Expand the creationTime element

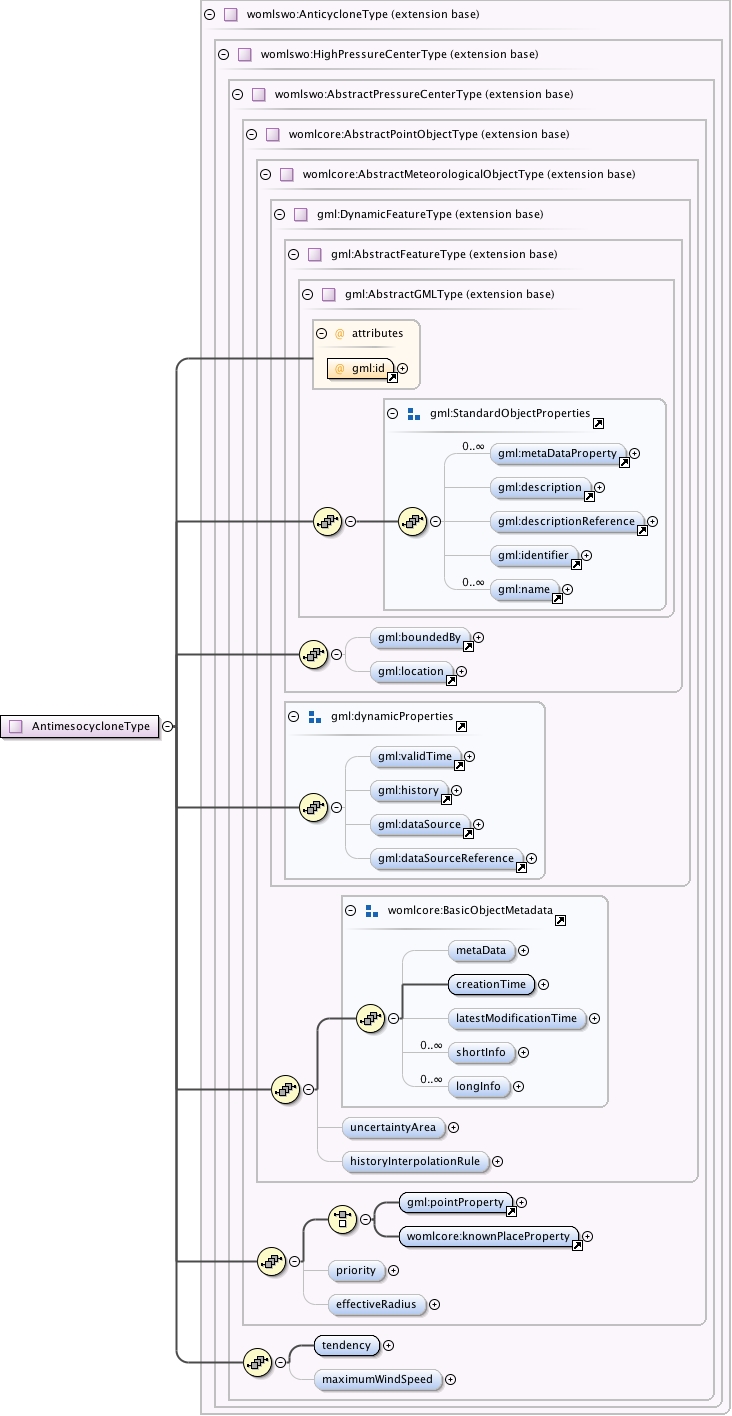pos(544,984)
